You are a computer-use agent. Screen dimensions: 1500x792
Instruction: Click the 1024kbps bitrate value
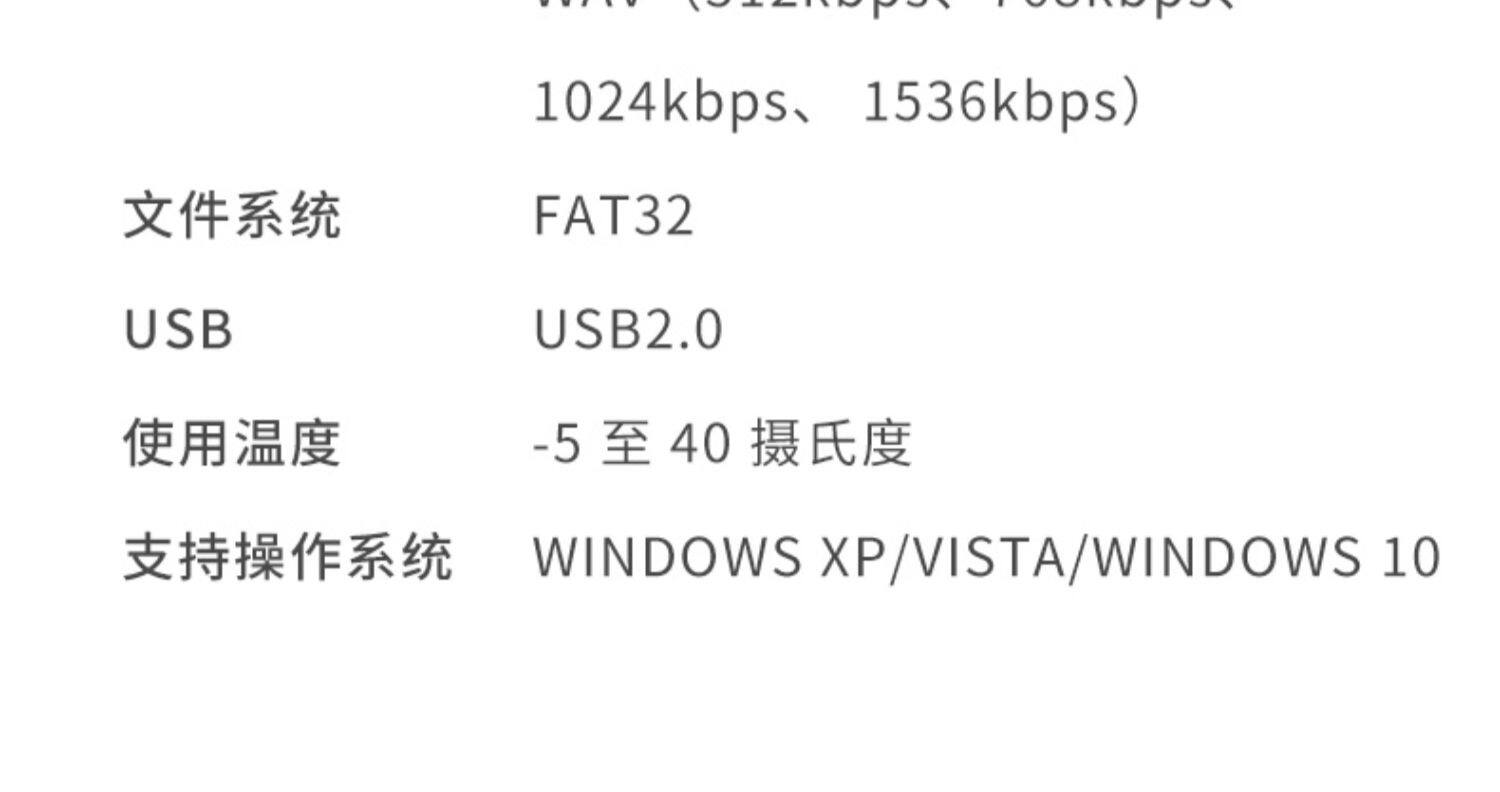662,103
